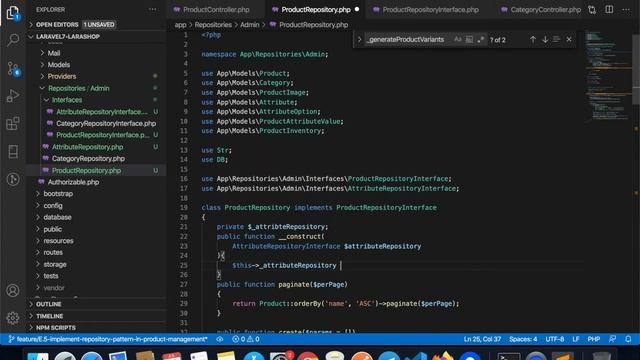Click the compare changes editor icon

tap(592, 10)
